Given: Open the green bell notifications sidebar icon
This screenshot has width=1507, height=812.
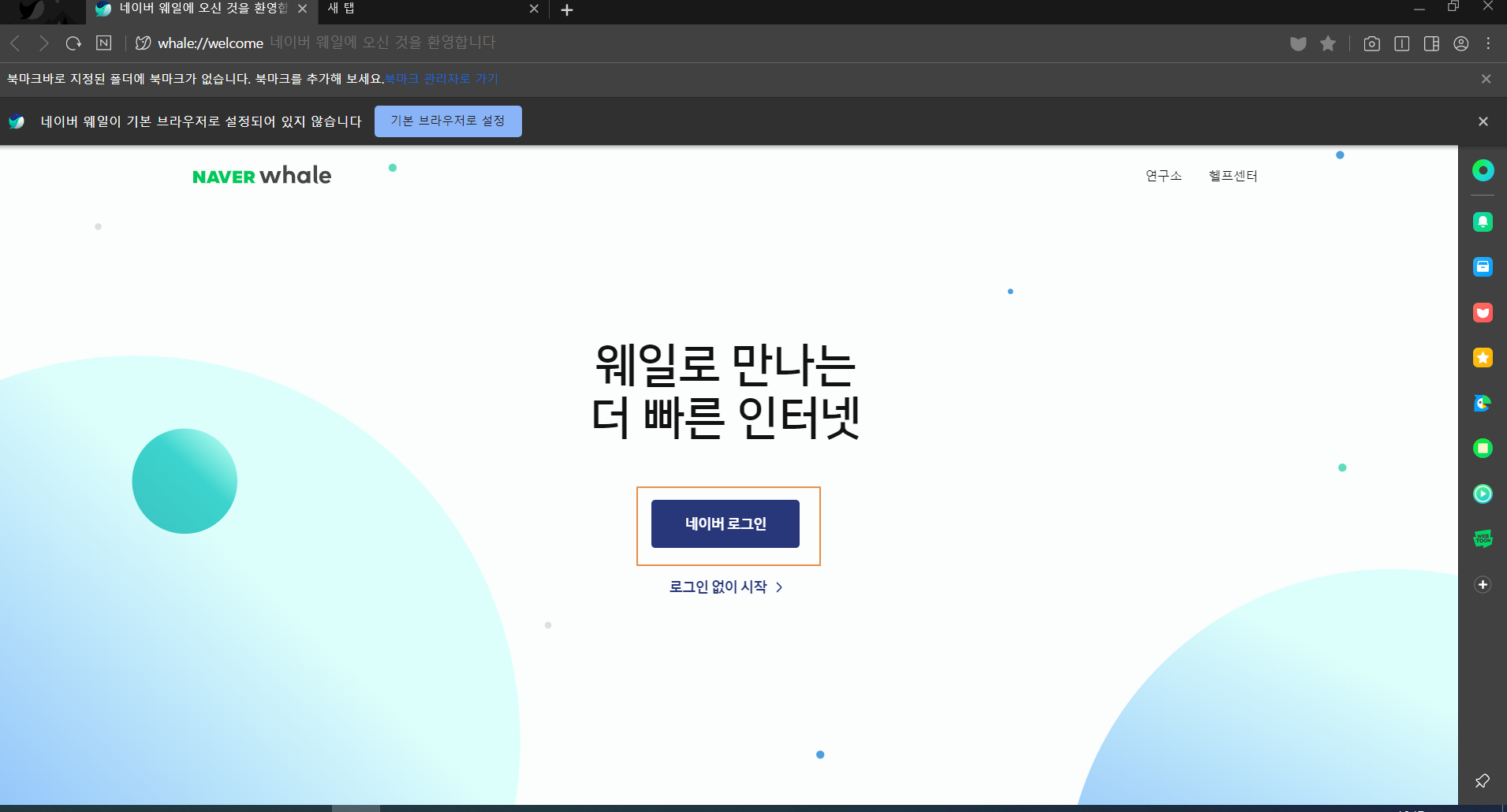Looking at the screenshot, I should coord(1483,222).
